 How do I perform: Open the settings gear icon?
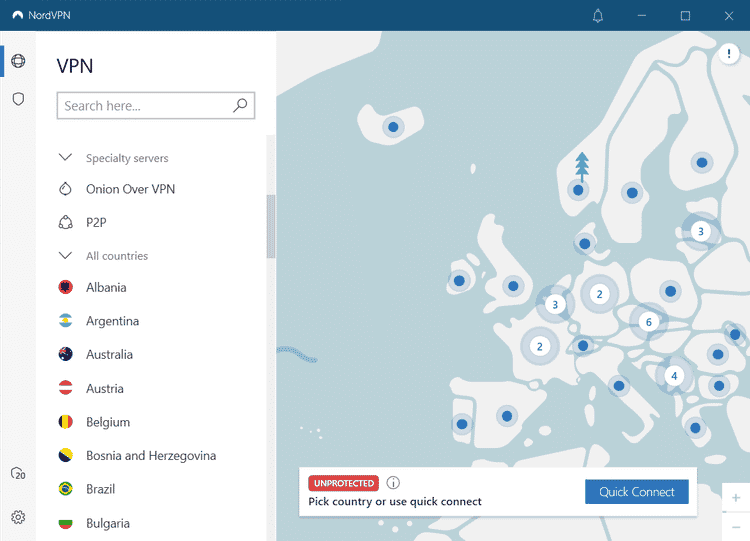(18, 517)
